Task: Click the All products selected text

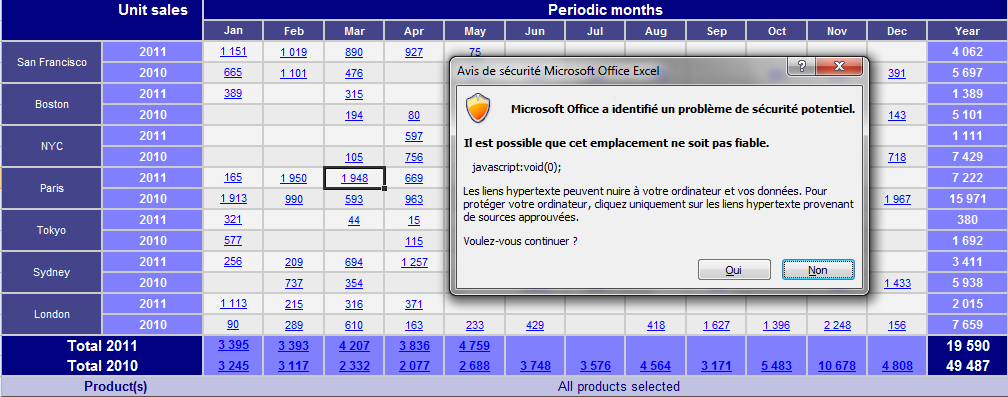Action: [618, 387]
